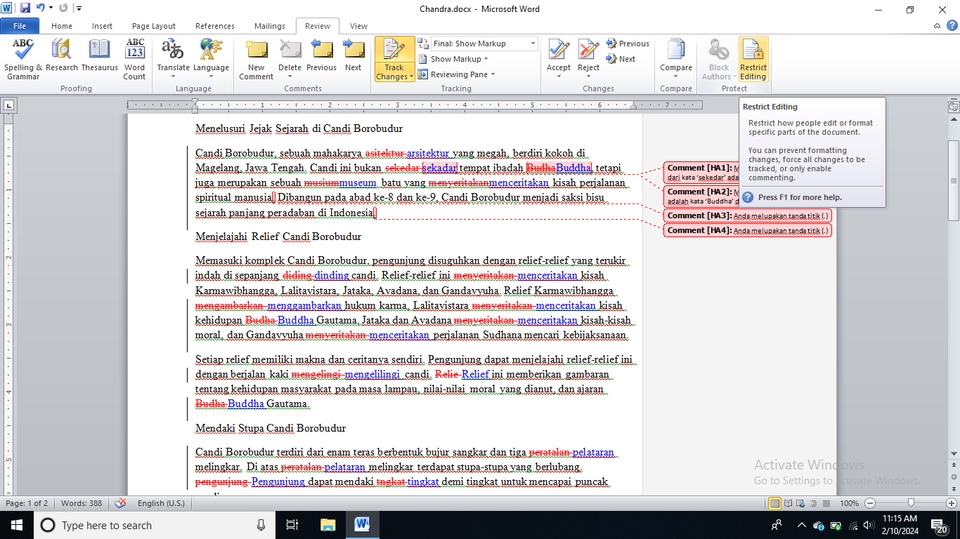The image size is (960, 539).
Task: Open the Thesaurus
Action: 99,56
